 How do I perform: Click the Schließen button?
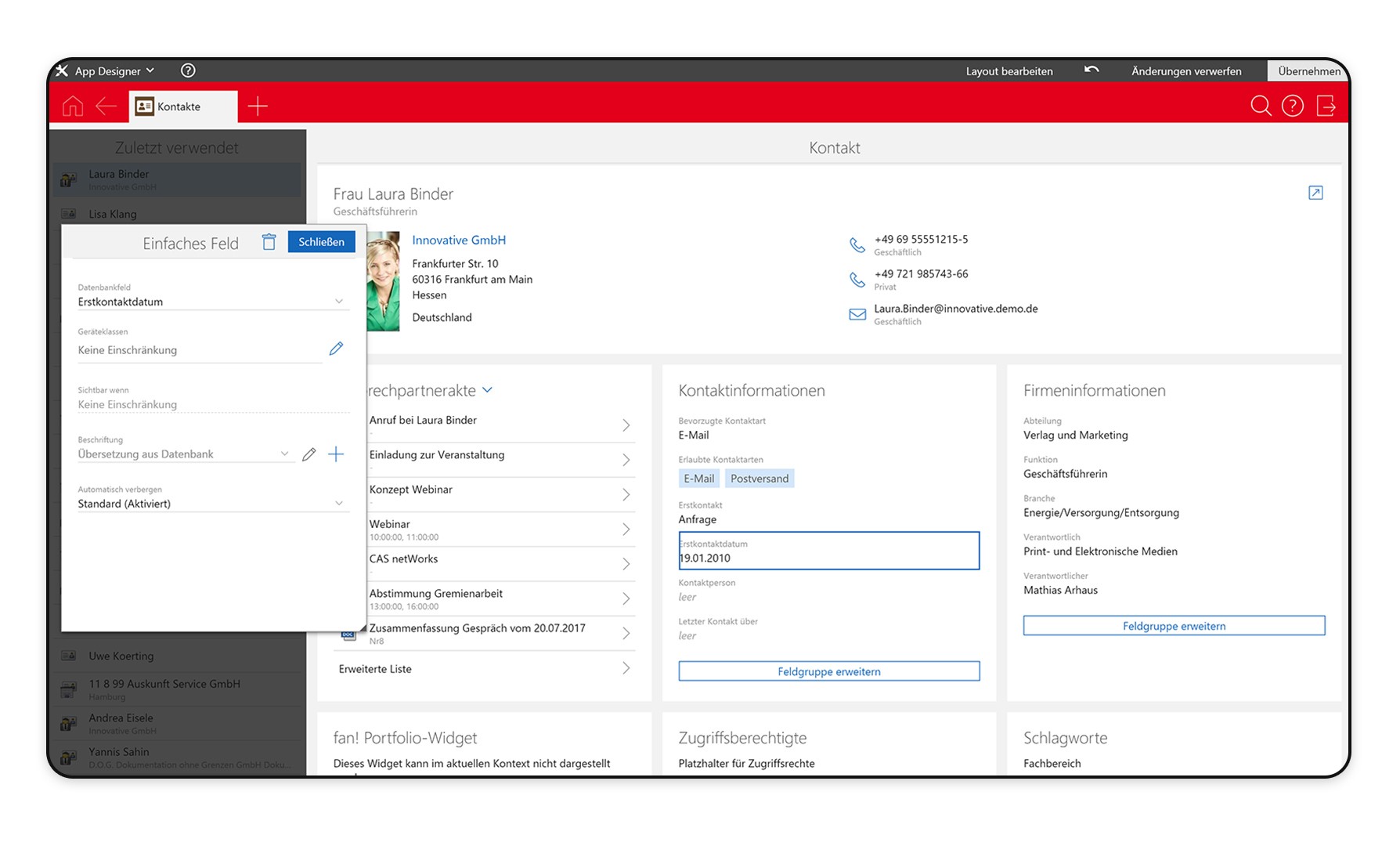tap(321, 242)
